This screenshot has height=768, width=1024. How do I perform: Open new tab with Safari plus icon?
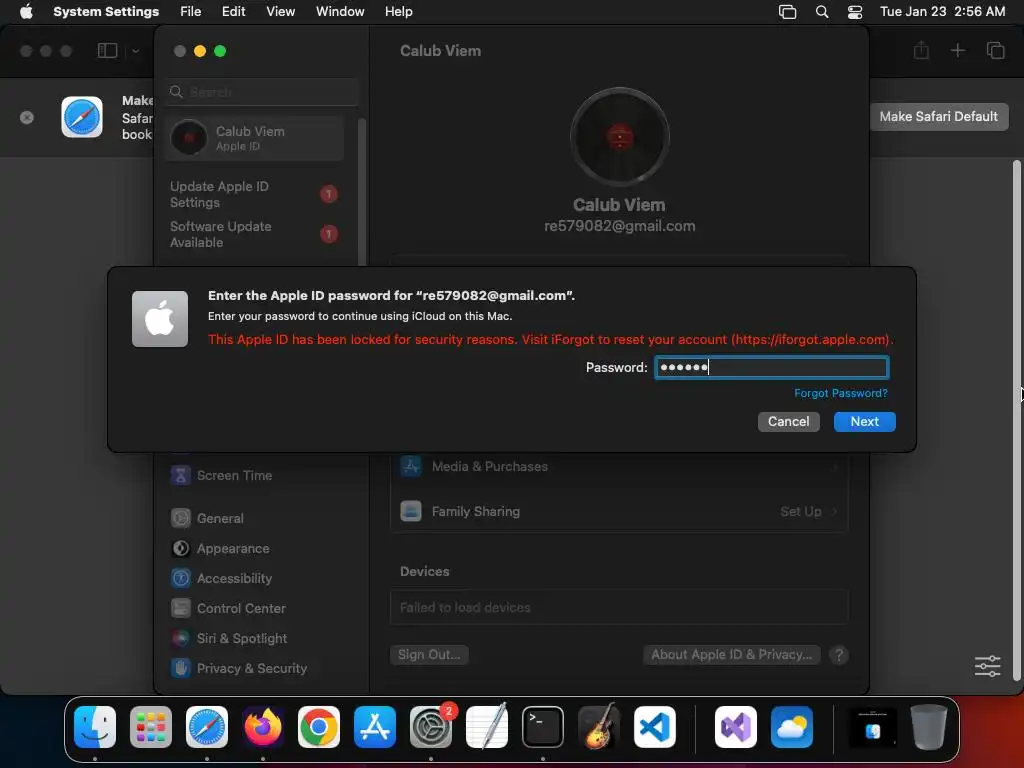pyautogui.click(x=957, y=50)
